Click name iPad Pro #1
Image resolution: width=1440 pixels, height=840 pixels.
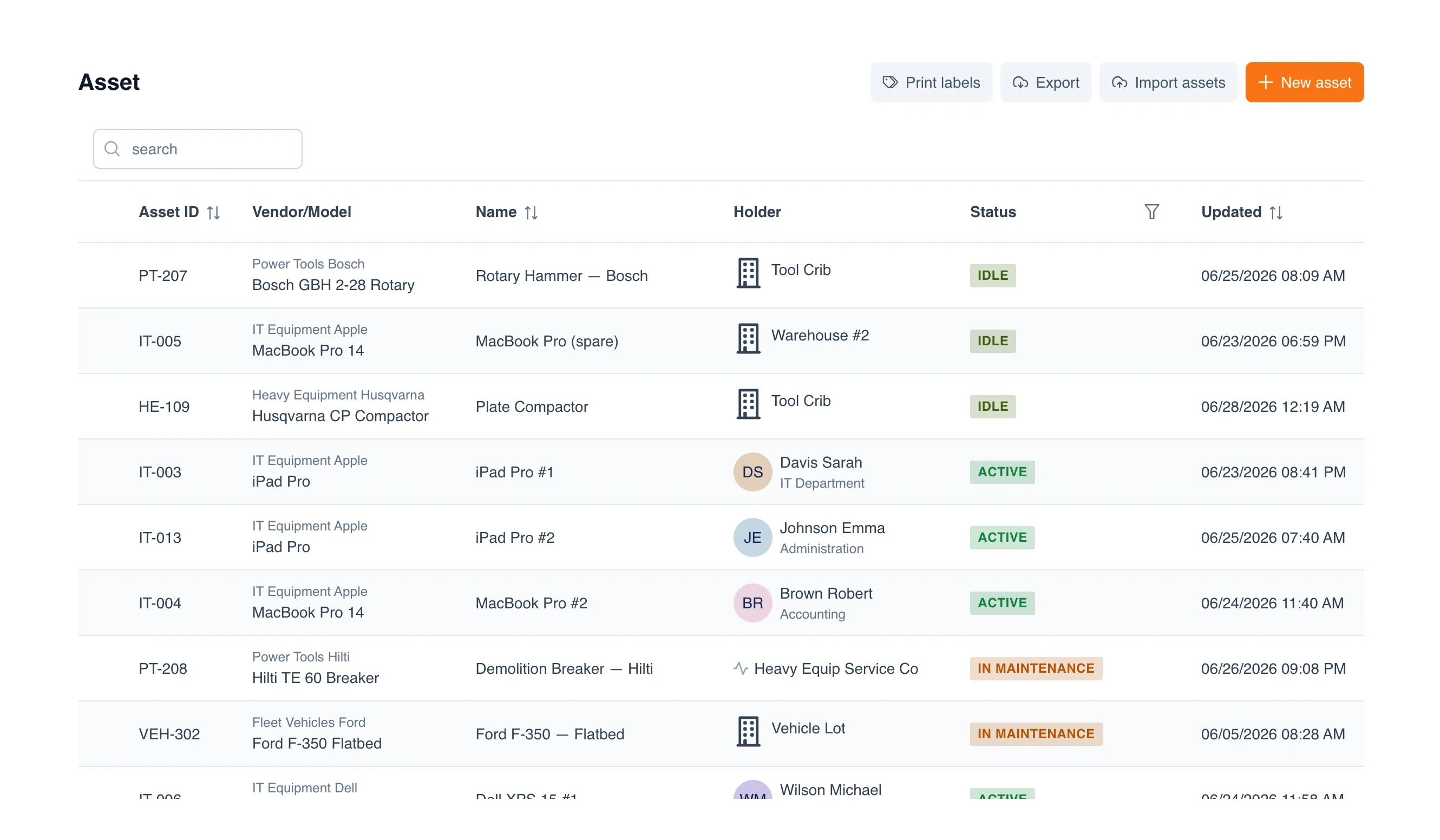click(x=514, y=472)
